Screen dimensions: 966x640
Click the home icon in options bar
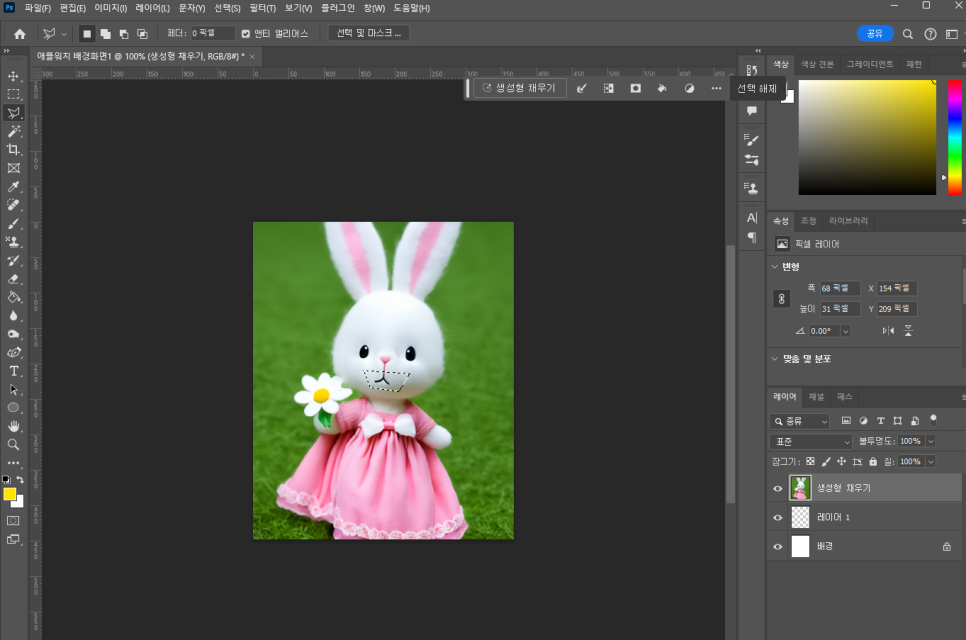[20, 33]
